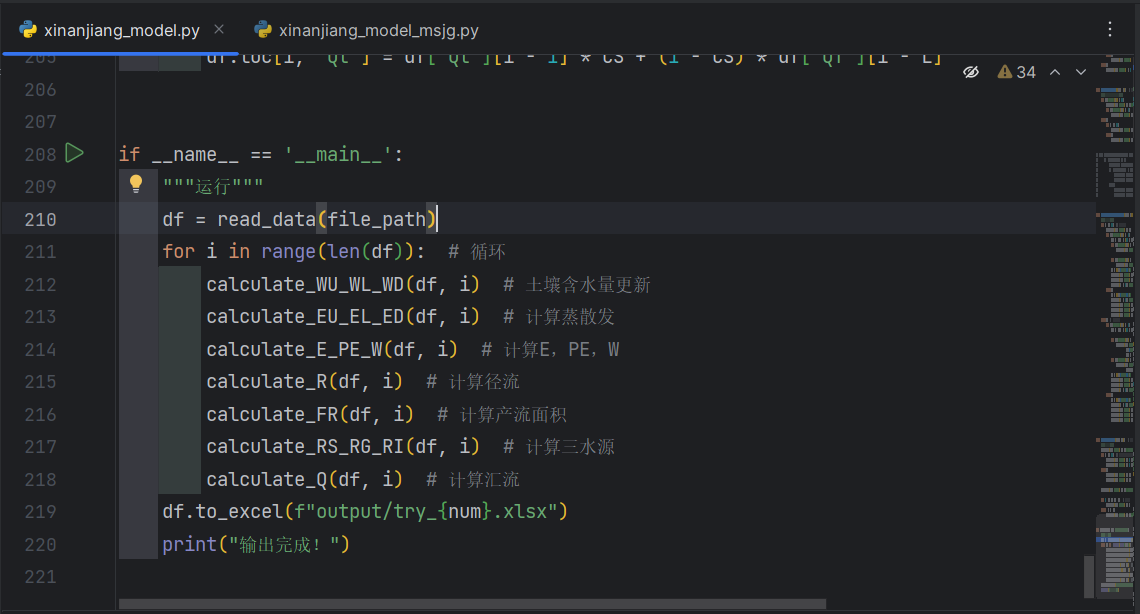The width and height of the screenshot is (1140, 614).
Task: Jump to next problem with down chevron
Action: 1080,72
